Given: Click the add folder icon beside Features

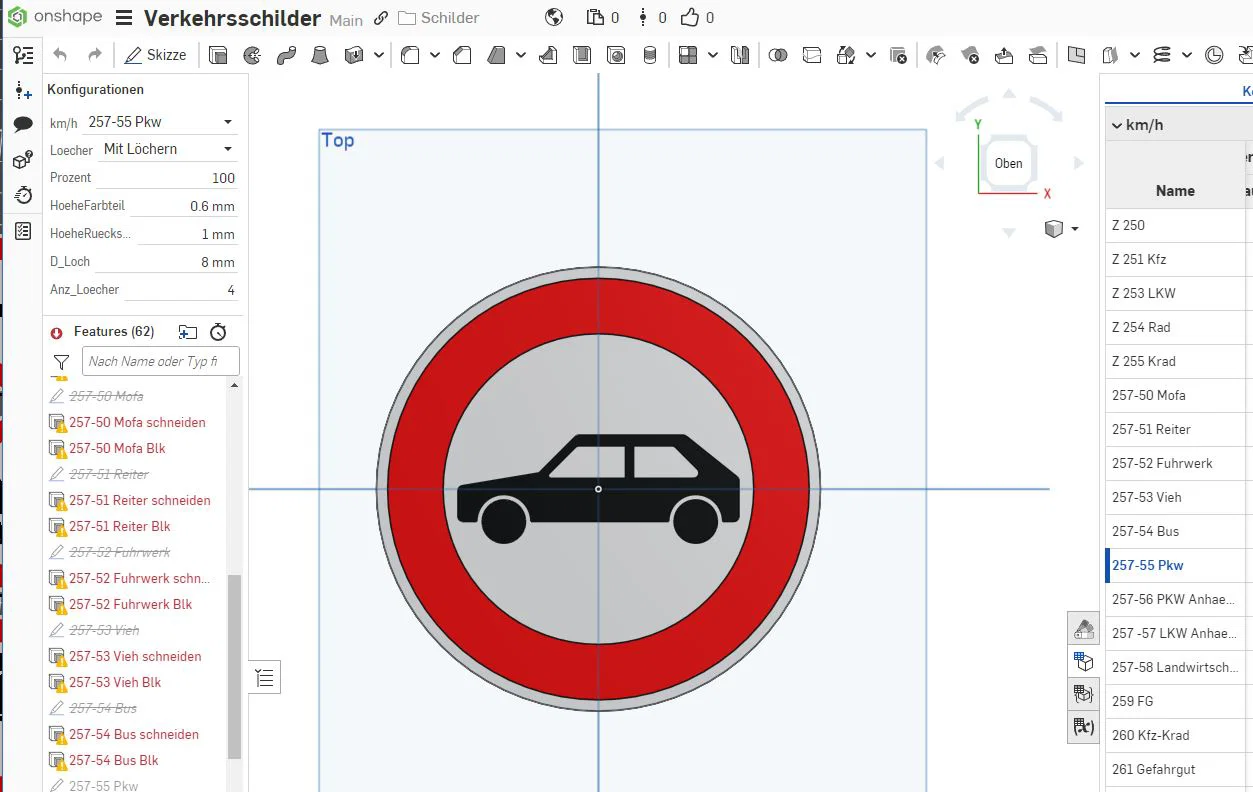Looking at the screenshot, I should coord(188,332).
